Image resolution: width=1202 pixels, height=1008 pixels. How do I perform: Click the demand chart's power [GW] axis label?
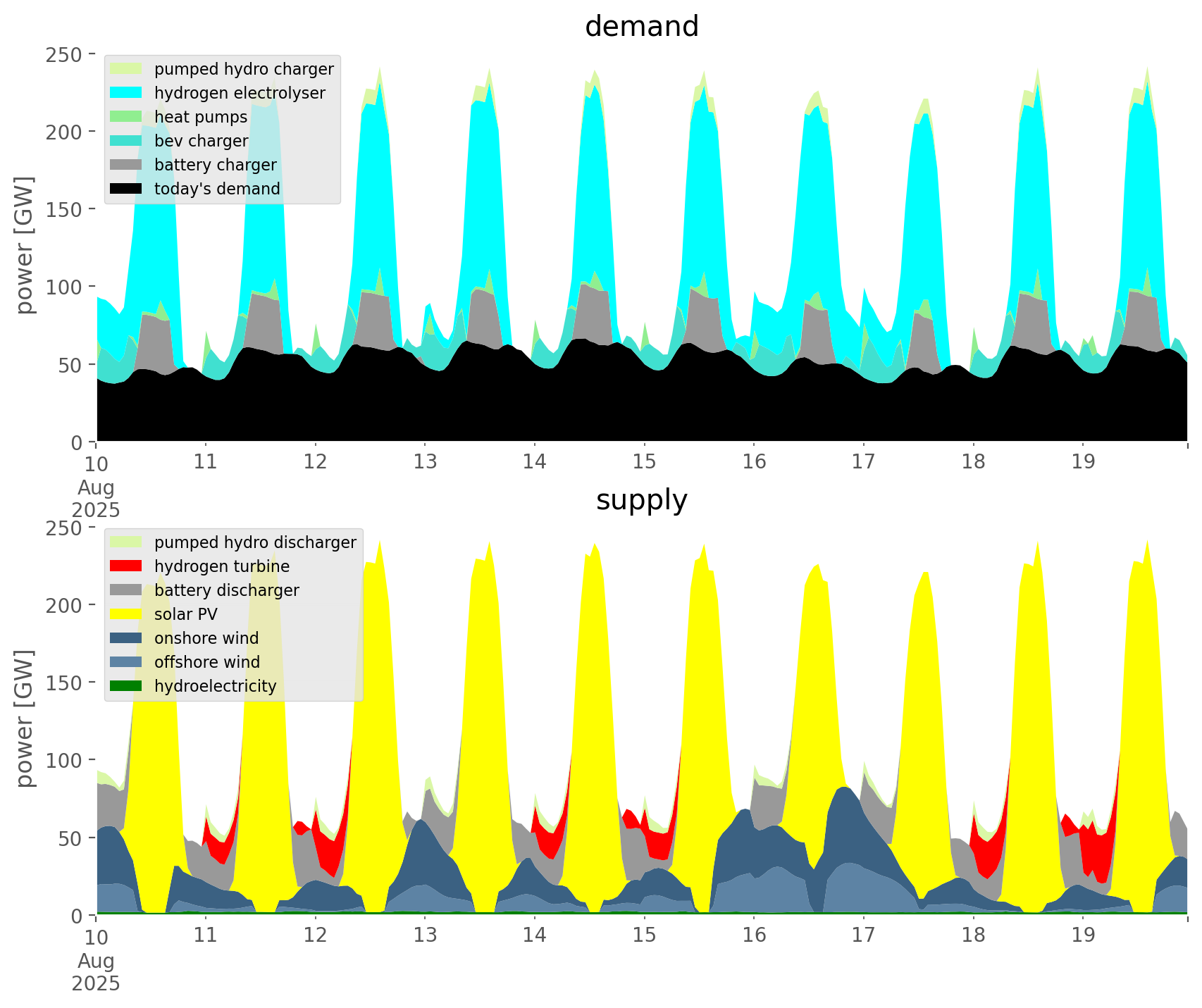25,246
